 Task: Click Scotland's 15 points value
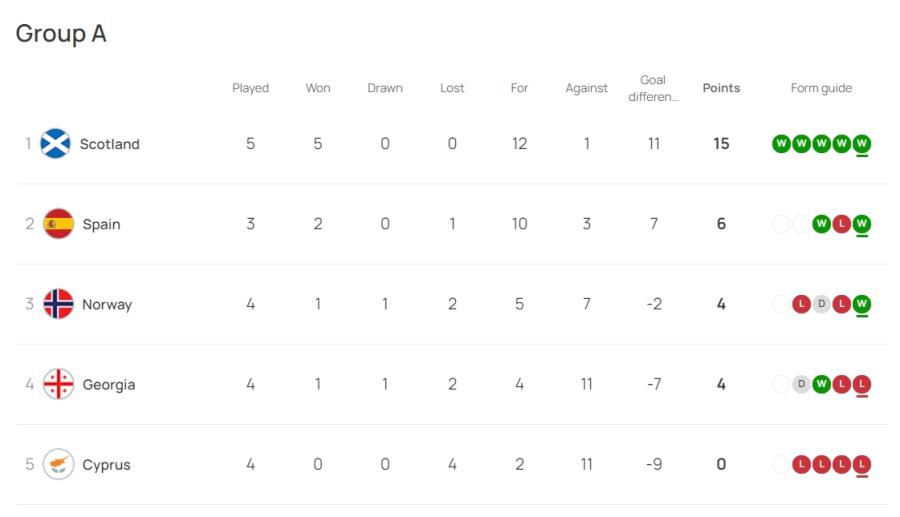pos(721,143)
